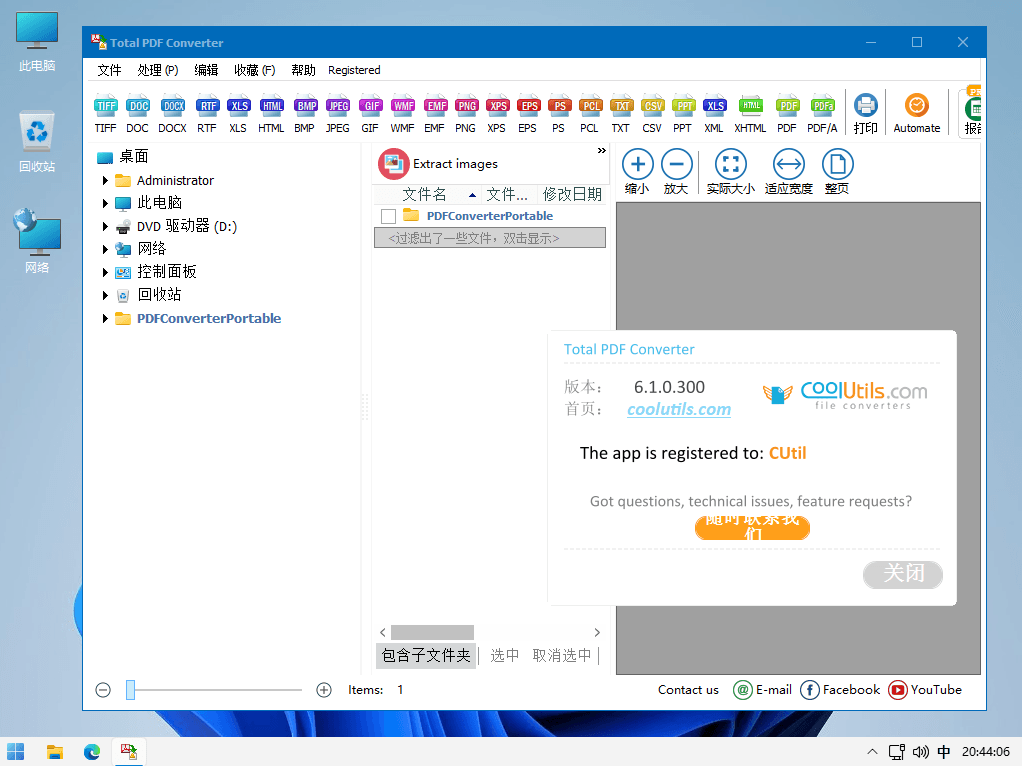
Task: Close the about dialog with 关闭
Action: [x=903, y=574]
